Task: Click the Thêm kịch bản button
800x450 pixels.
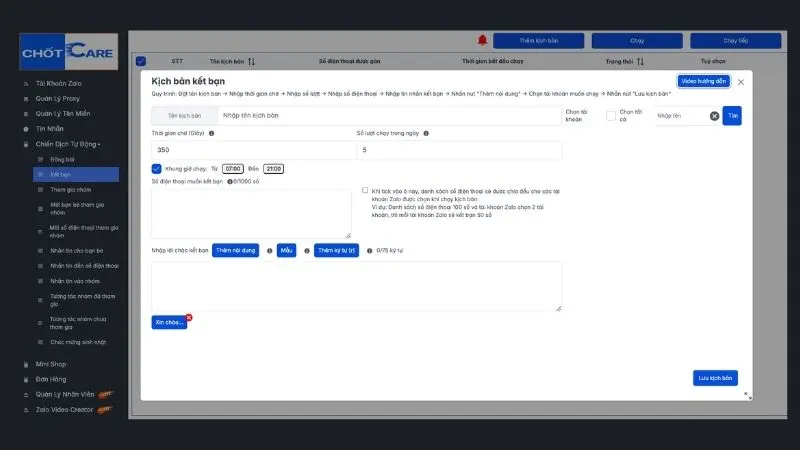Action: (538, 41)
